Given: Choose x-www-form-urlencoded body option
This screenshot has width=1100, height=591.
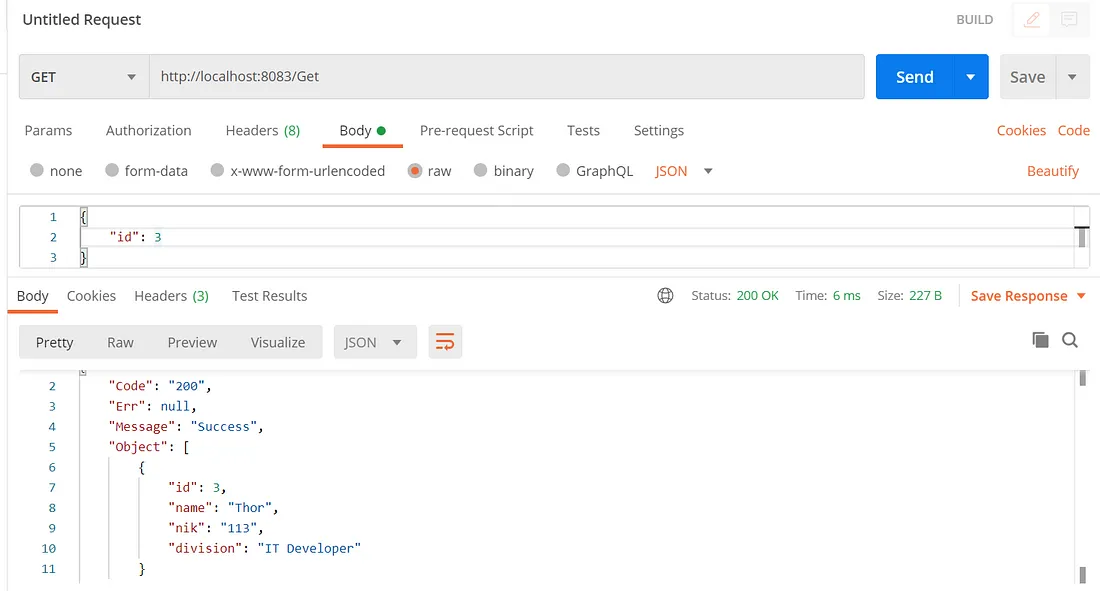Looking at the screenshot, I should [217, 171].
